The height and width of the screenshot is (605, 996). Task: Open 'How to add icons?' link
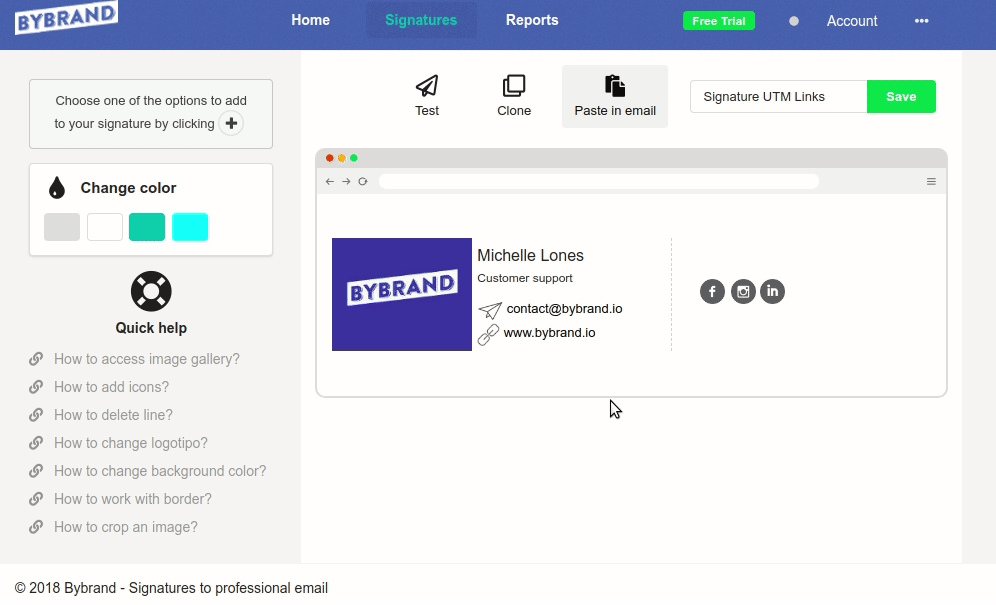(111, 387)
